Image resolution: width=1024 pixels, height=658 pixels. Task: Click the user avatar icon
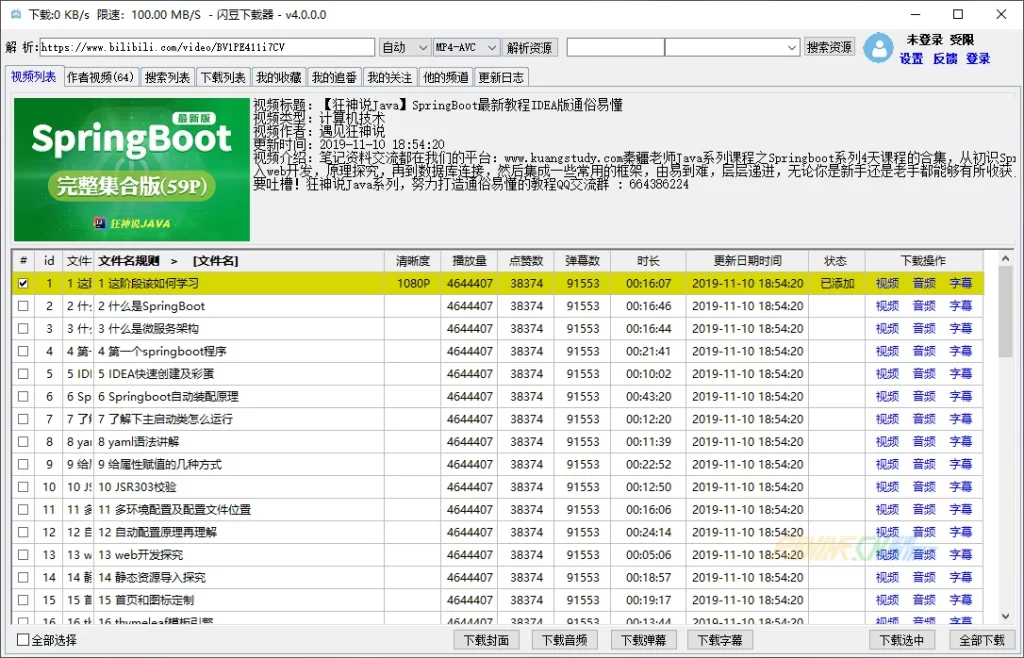pos(878,48)
